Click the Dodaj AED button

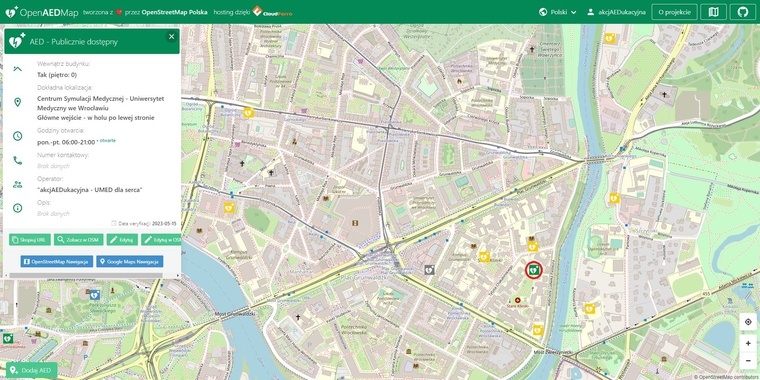click(x=32, y=370)
